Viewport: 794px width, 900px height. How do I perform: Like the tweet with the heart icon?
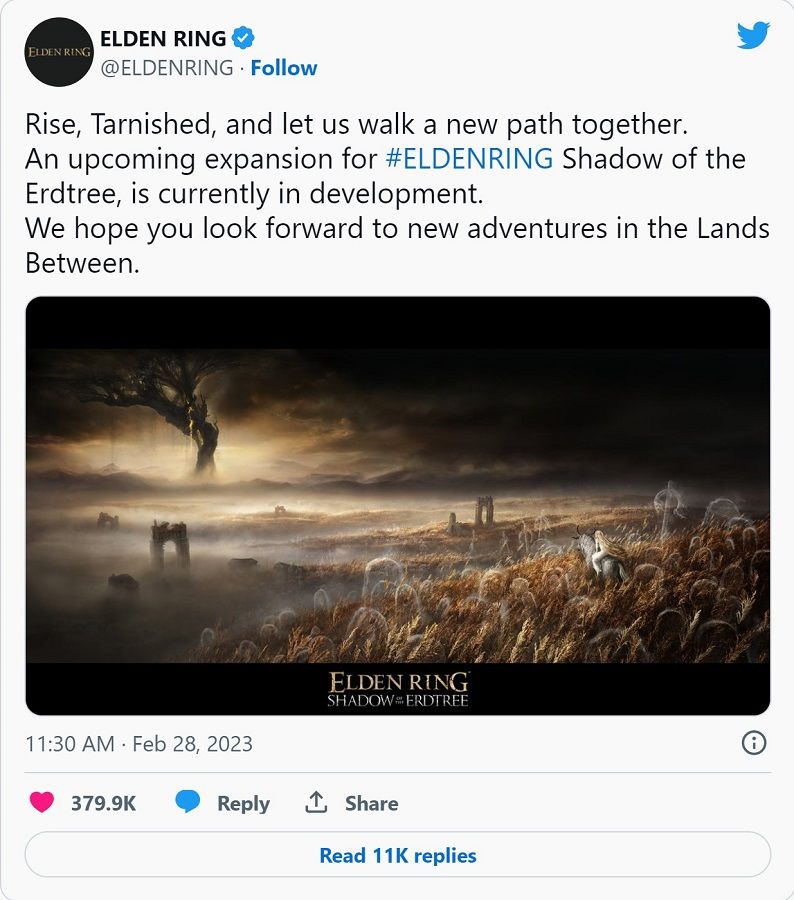pos(43,803)
